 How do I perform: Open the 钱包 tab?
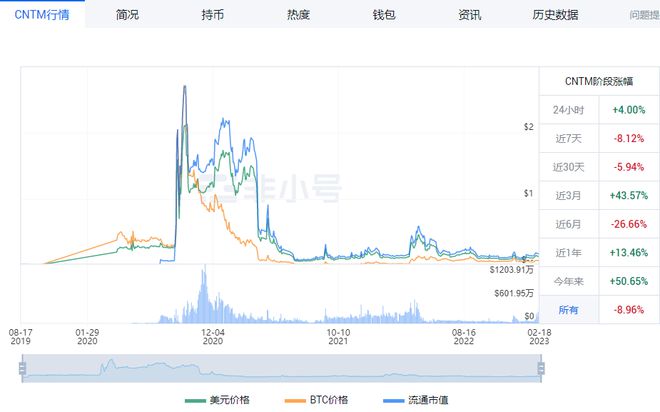click(384, 15)
